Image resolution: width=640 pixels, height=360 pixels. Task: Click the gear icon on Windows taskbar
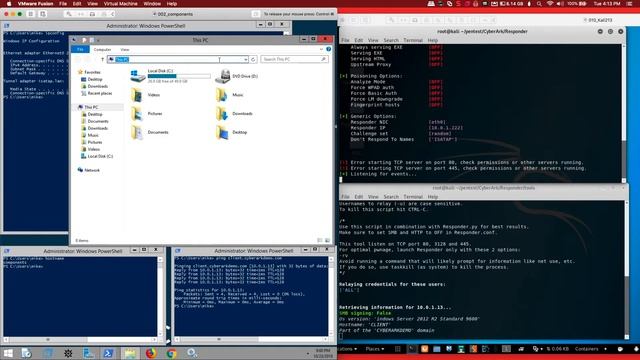point(68,353)
